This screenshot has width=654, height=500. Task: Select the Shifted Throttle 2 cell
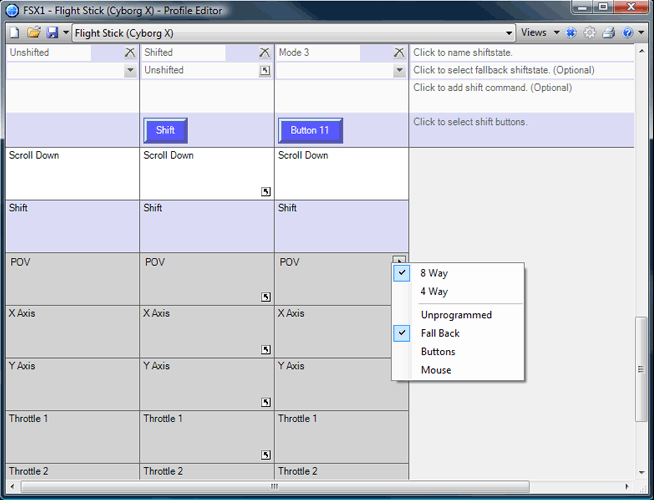click(x=207, y=471)
